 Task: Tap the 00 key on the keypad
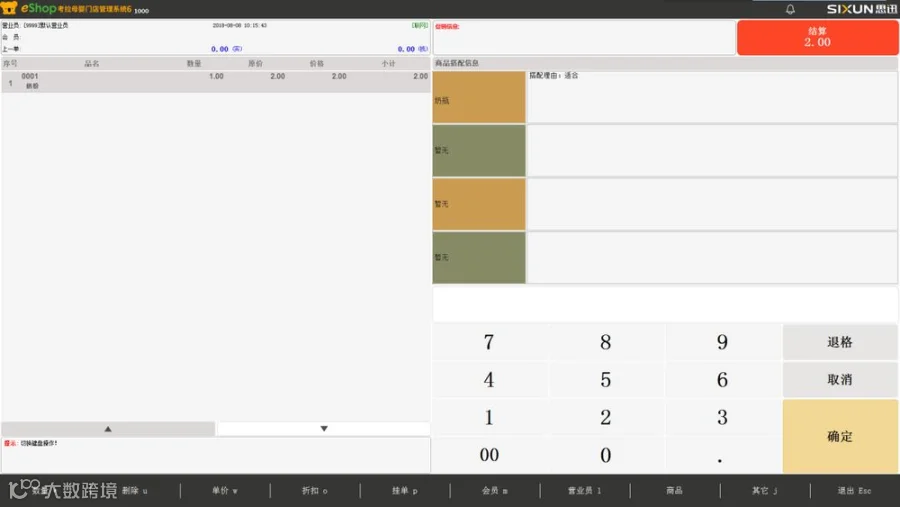point(489,455)
